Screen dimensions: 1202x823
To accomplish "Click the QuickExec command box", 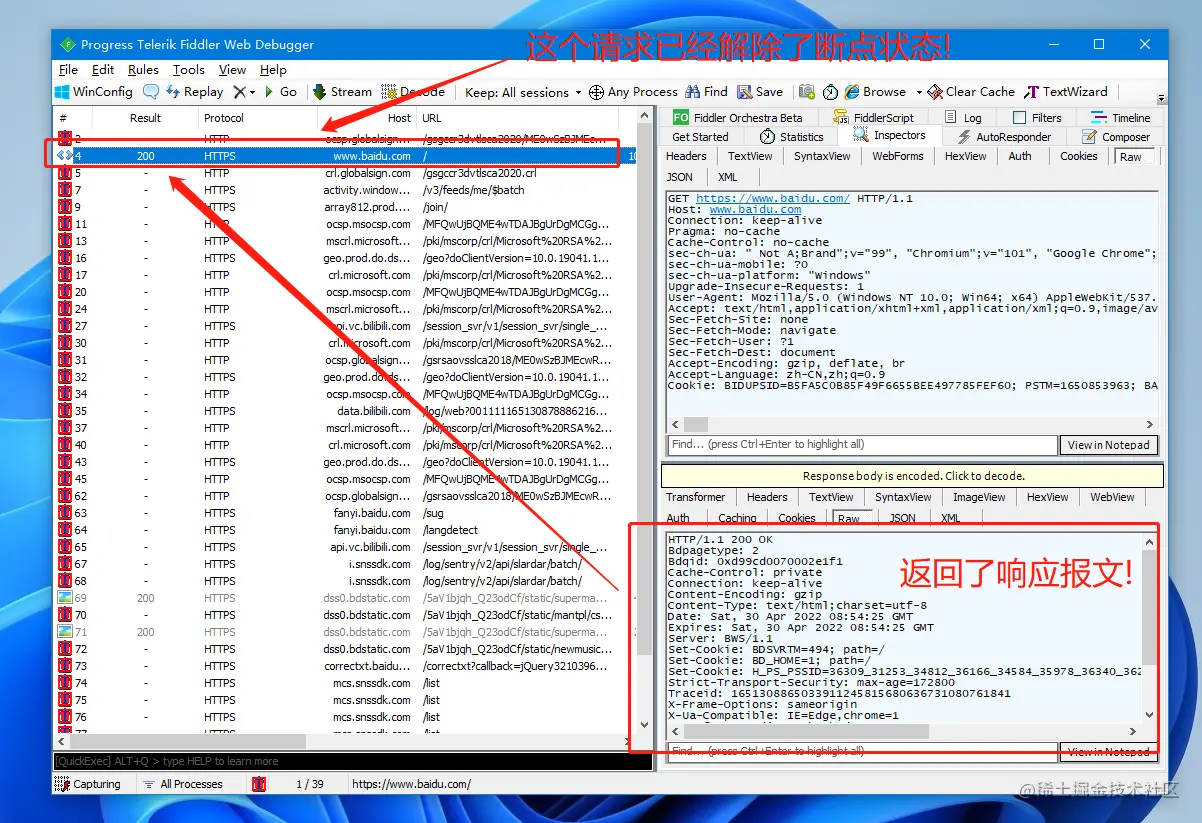I will click(x=353, y=761).
